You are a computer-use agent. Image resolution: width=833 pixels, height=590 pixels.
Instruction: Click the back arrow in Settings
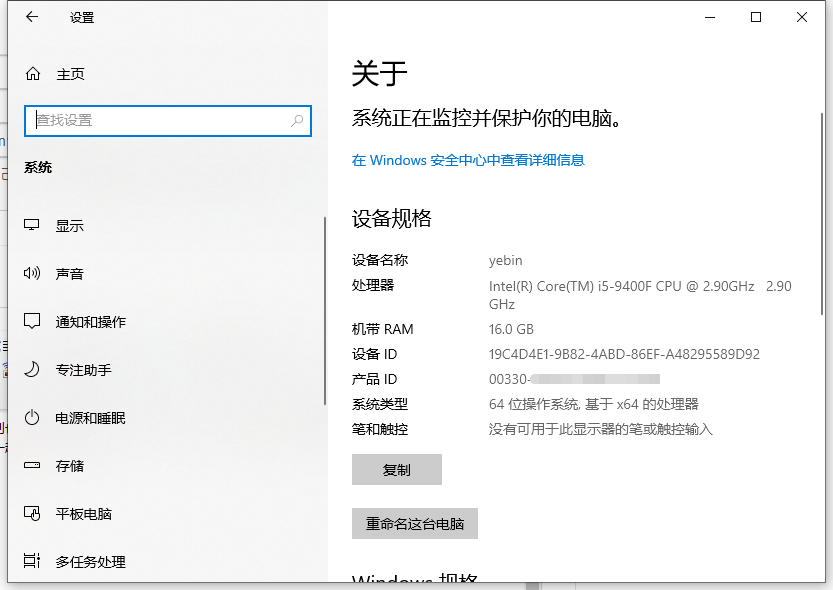coord(28,17)
